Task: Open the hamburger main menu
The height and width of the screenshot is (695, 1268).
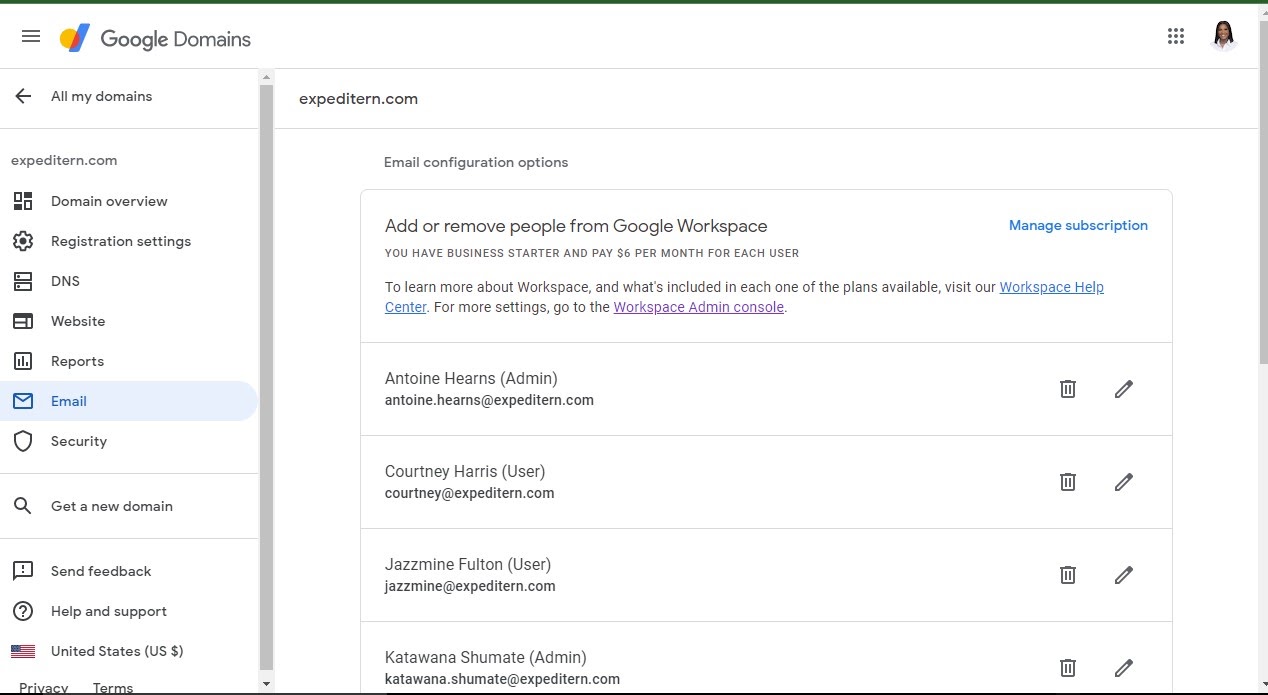Action: pos(31,37)
